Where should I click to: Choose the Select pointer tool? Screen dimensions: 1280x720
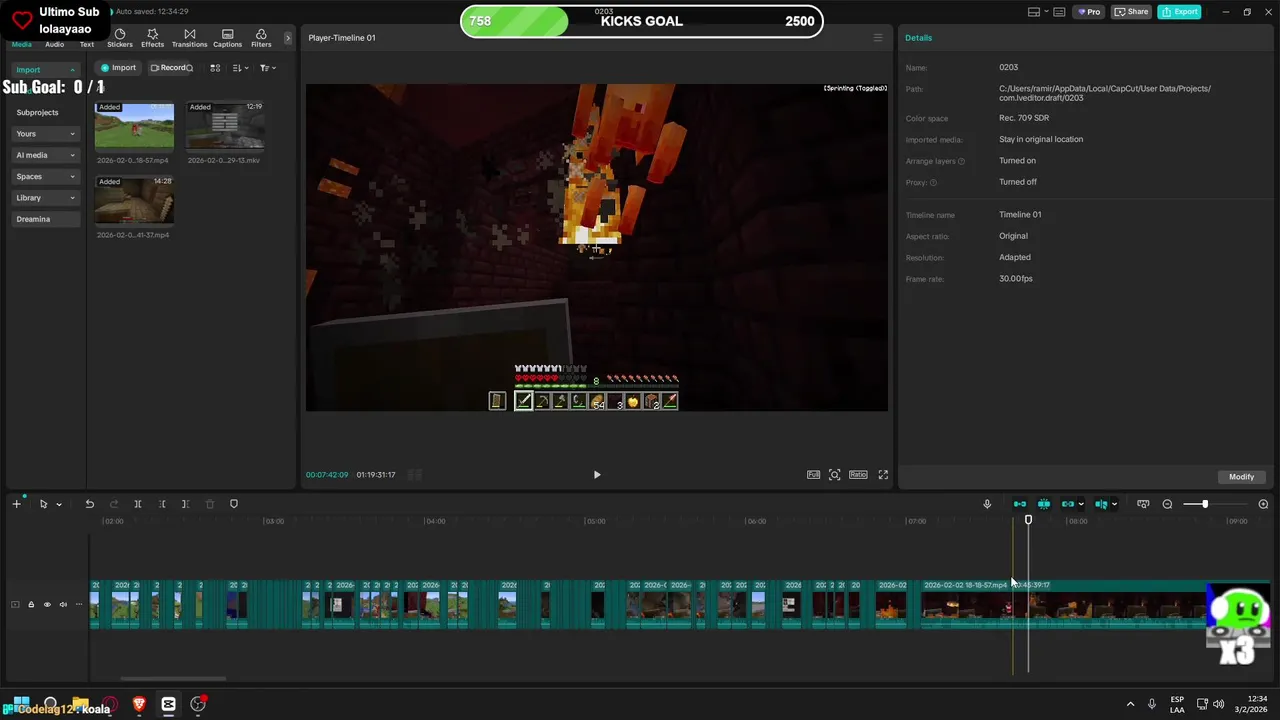click(43, 504)
